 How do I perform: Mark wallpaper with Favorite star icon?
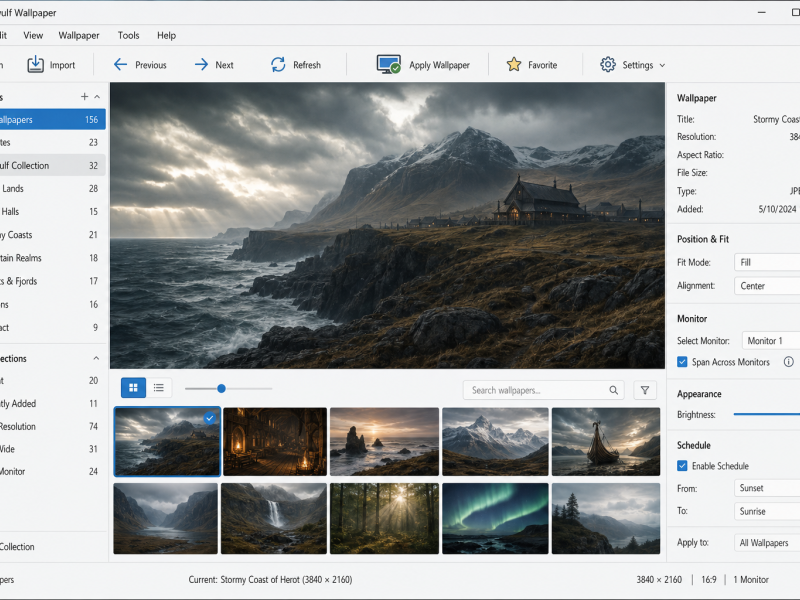(514, 64)
